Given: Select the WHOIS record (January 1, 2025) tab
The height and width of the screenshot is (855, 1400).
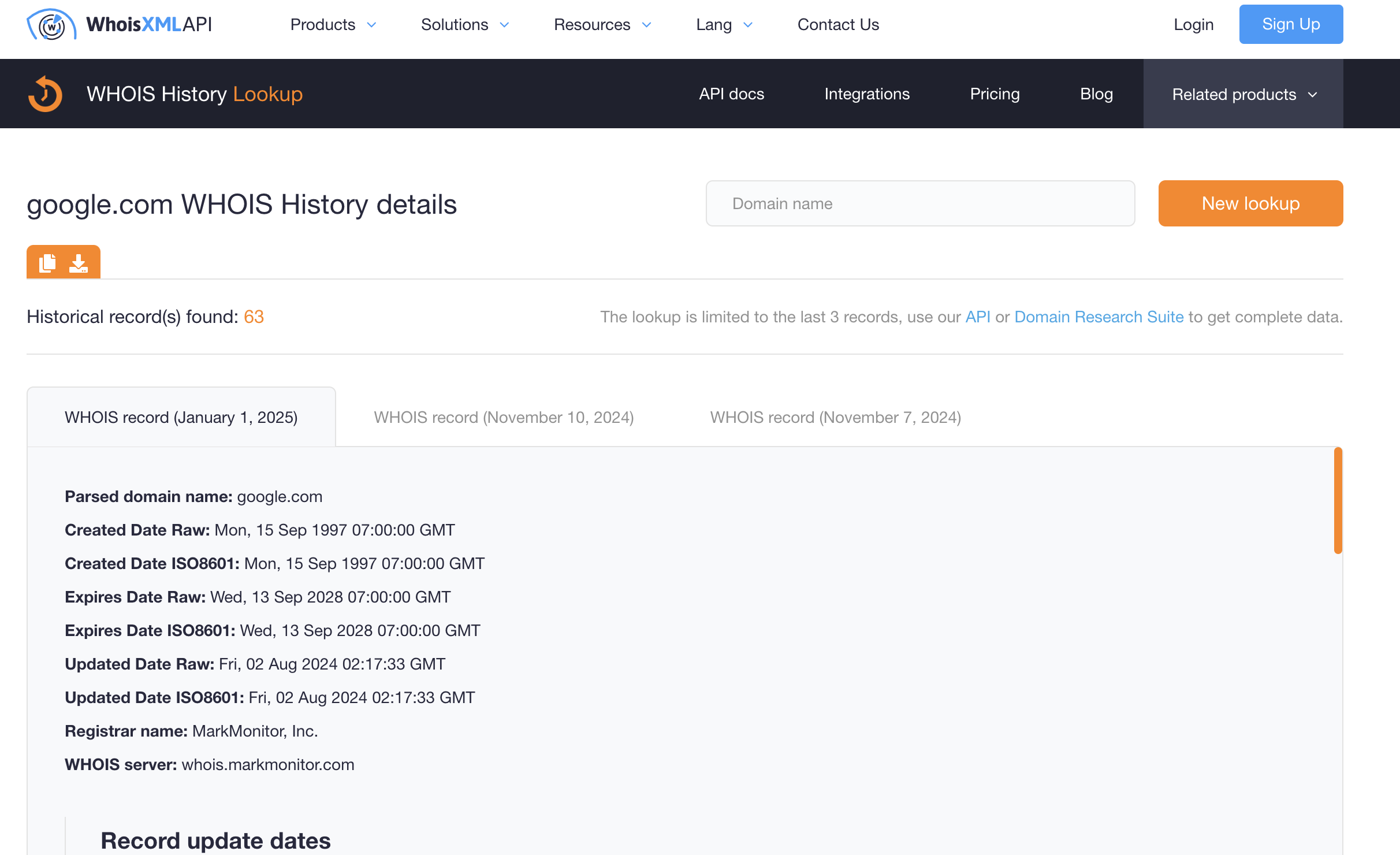Looking at the screenshot, I should coord(181,417).
